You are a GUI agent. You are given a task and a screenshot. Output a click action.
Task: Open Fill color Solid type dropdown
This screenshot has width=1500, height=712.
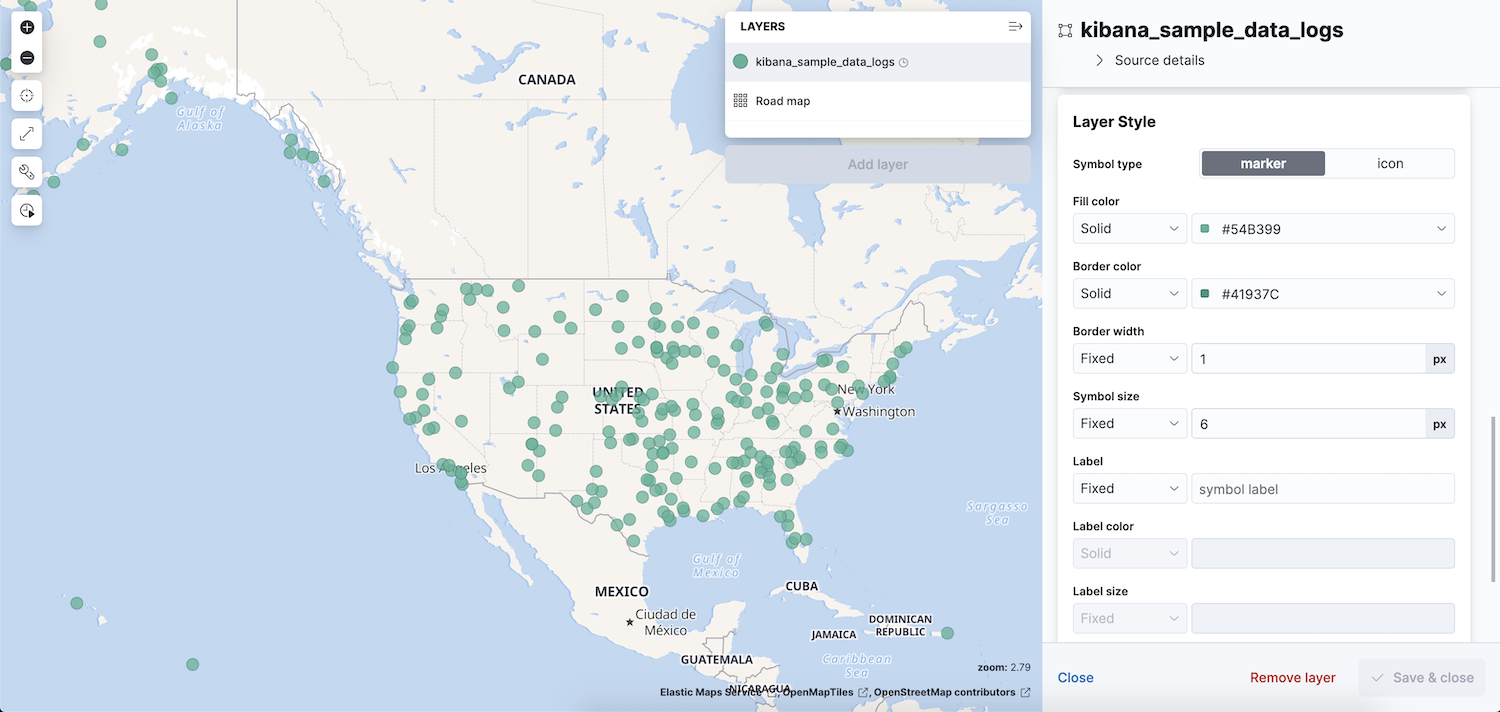pyautogui.click(x=1130, y=229)
